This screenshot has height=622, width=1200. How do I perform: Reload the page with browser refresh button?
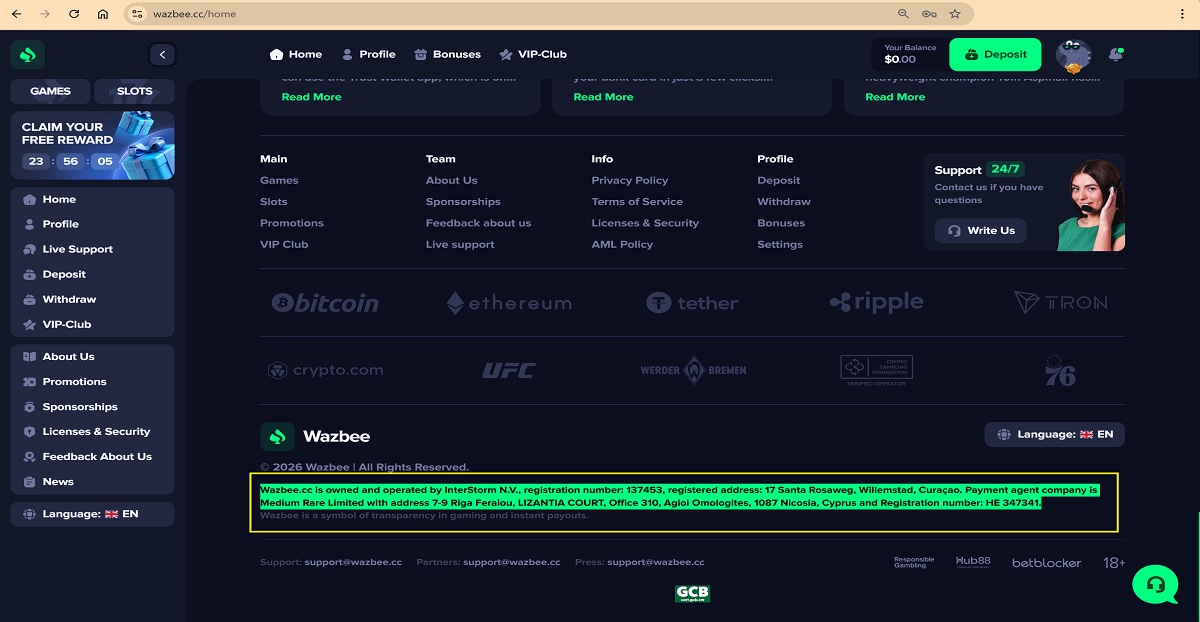click(74, 14)
